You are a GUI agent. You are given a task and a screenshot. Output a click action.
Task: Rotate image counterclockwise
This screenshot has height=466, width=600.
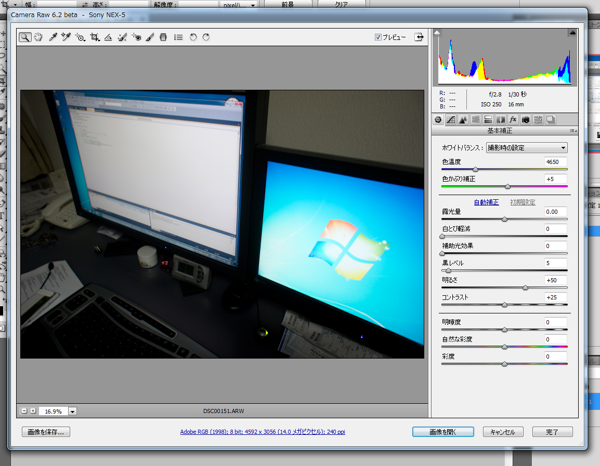(x=193, y=37)
